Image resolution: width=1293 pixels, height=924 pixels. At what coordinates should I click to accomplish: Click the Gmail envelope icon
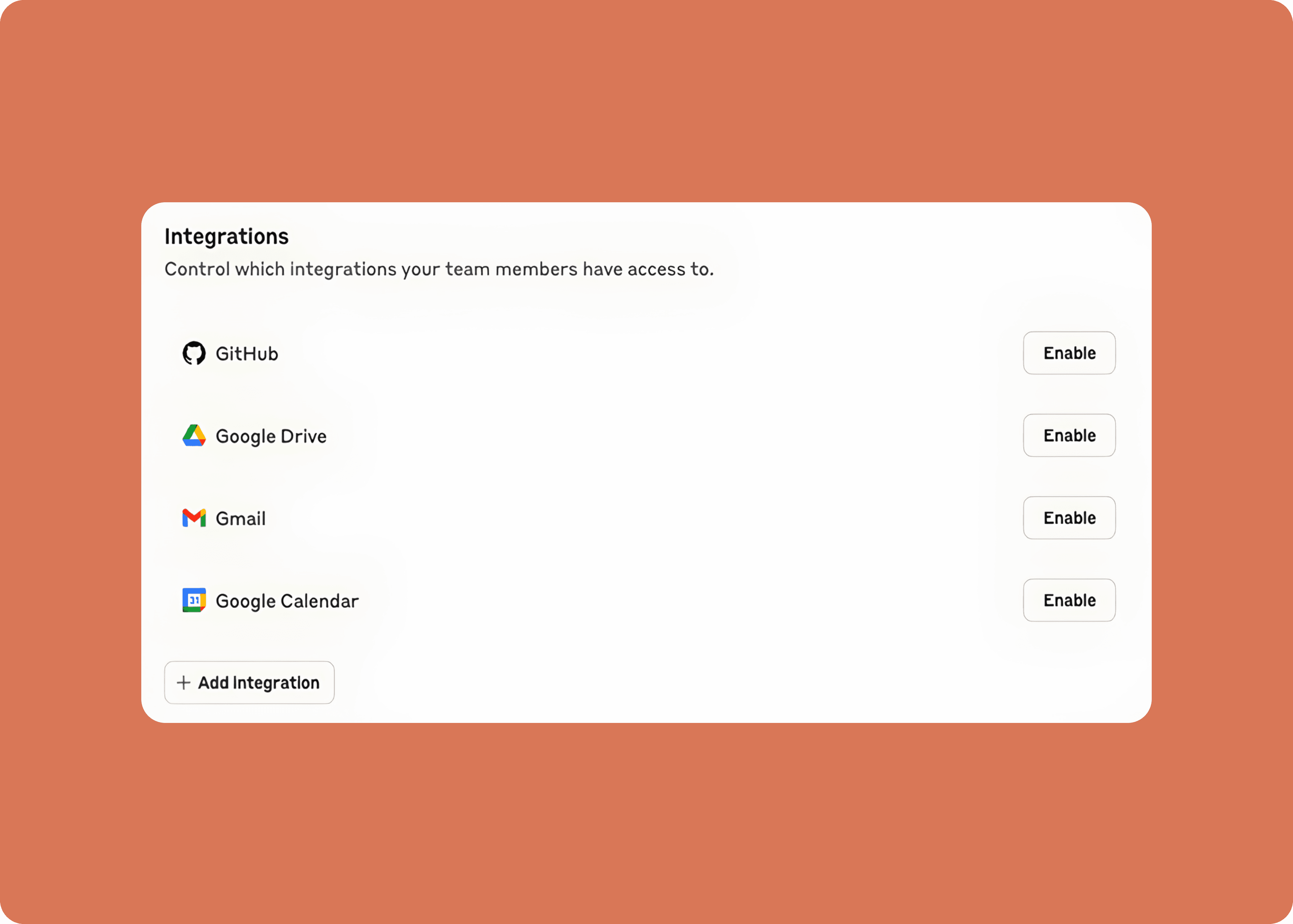[193, 518]
